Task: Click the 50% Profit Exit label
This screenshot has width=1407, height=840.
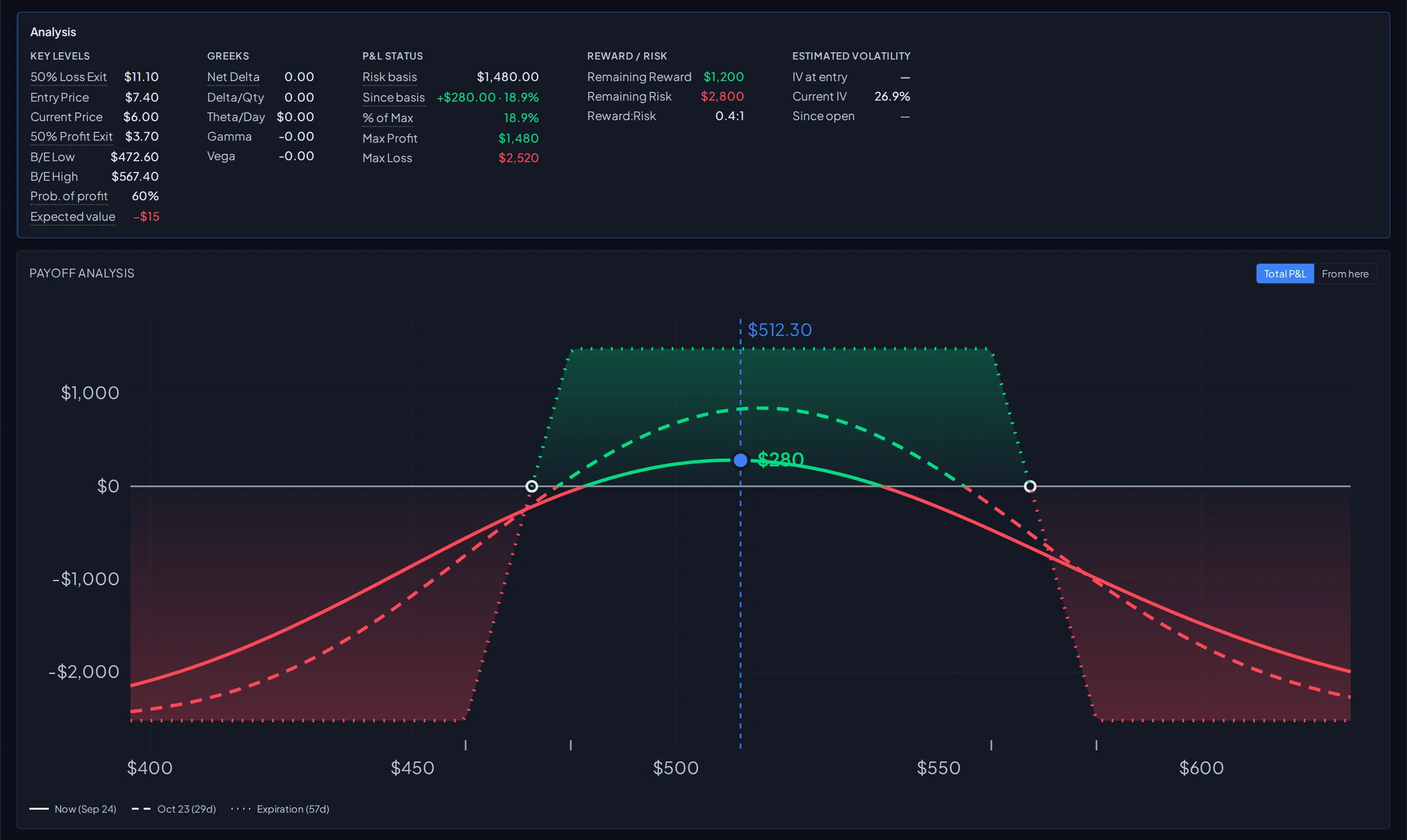Action: click(x=72, y=137)
